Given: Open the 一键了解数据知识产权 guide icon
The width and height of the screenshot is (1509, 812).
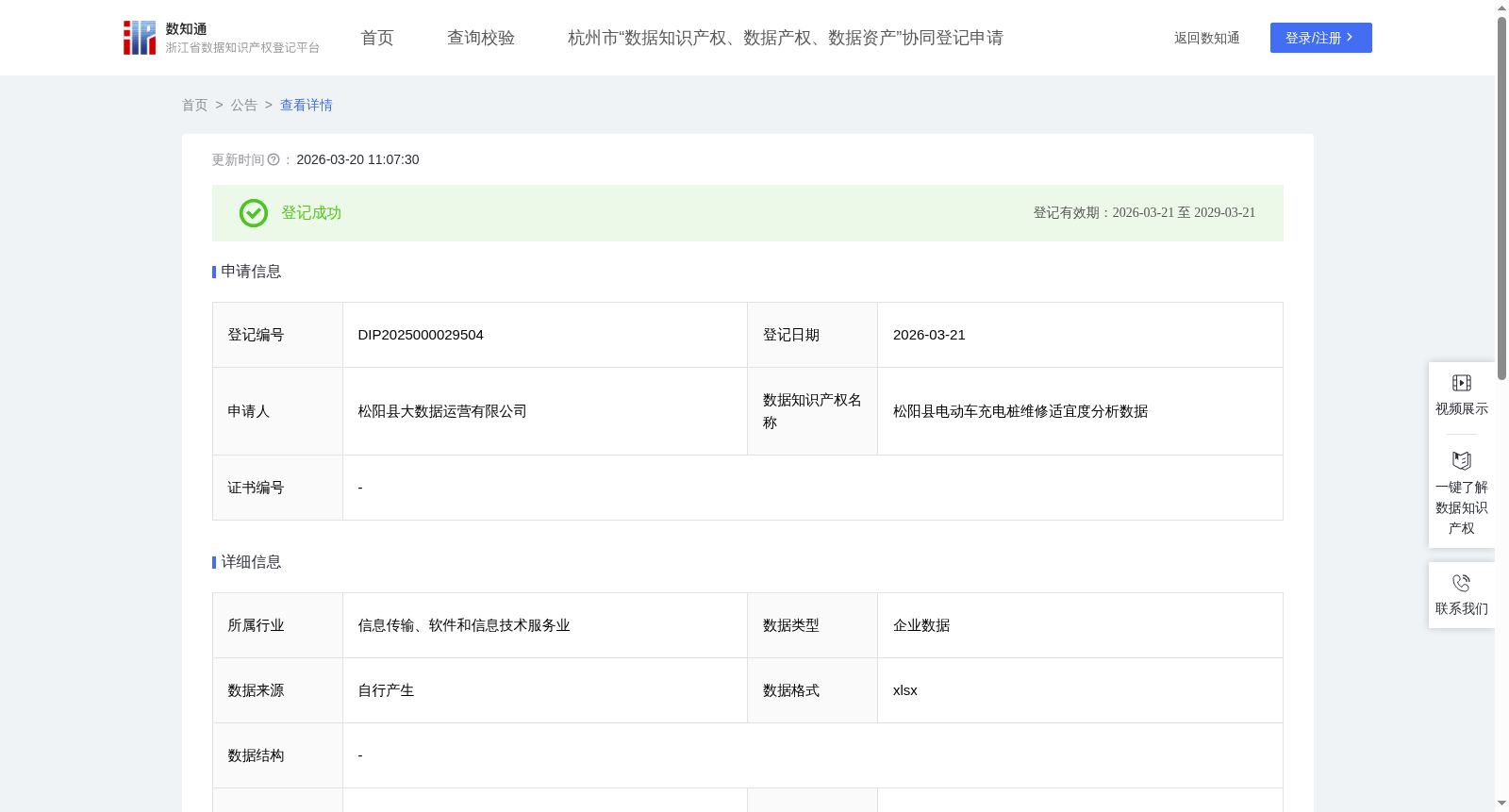Looking at the screenshot, I should tap(1462, 461).
